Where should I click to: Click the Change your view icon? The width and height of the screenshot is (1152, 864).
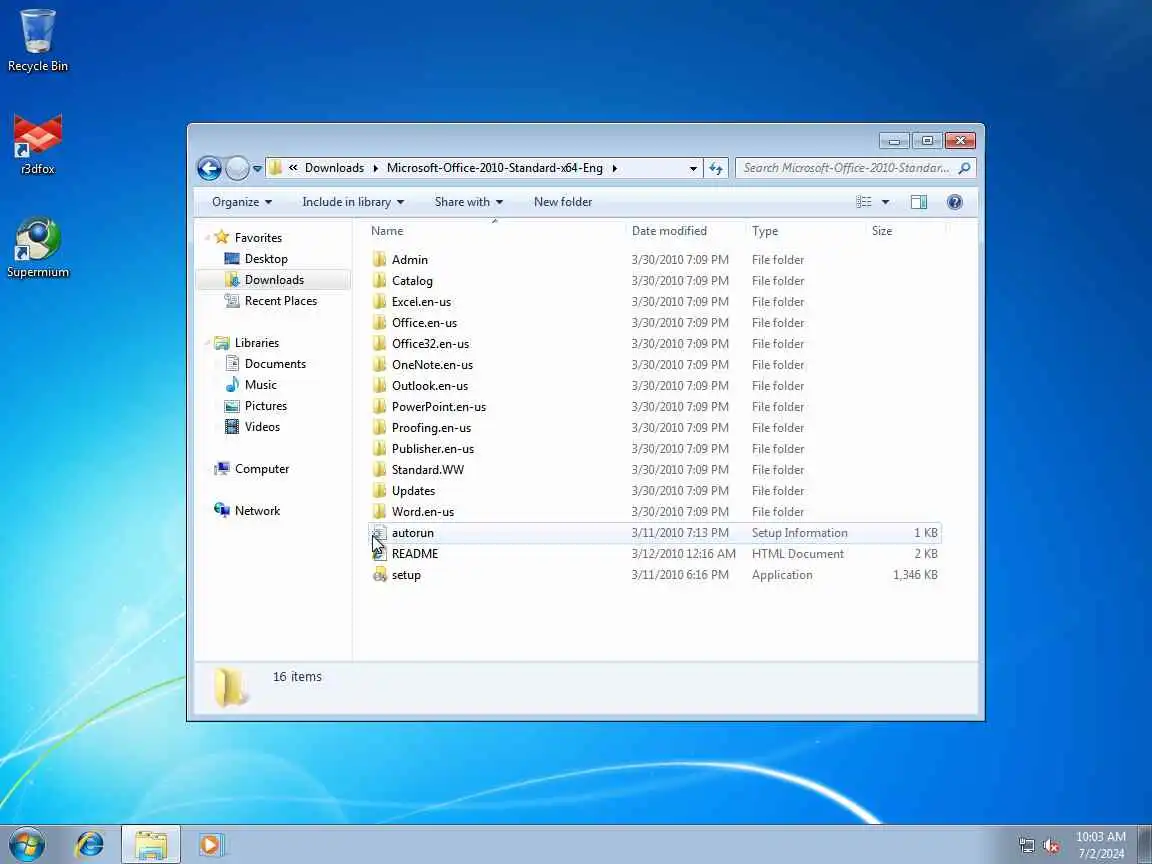864,202
